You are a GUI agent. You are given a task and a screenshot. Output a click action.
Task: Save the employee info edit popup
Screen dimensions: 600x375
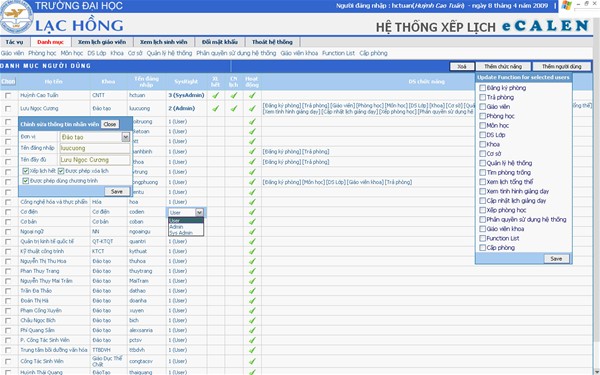117,191
